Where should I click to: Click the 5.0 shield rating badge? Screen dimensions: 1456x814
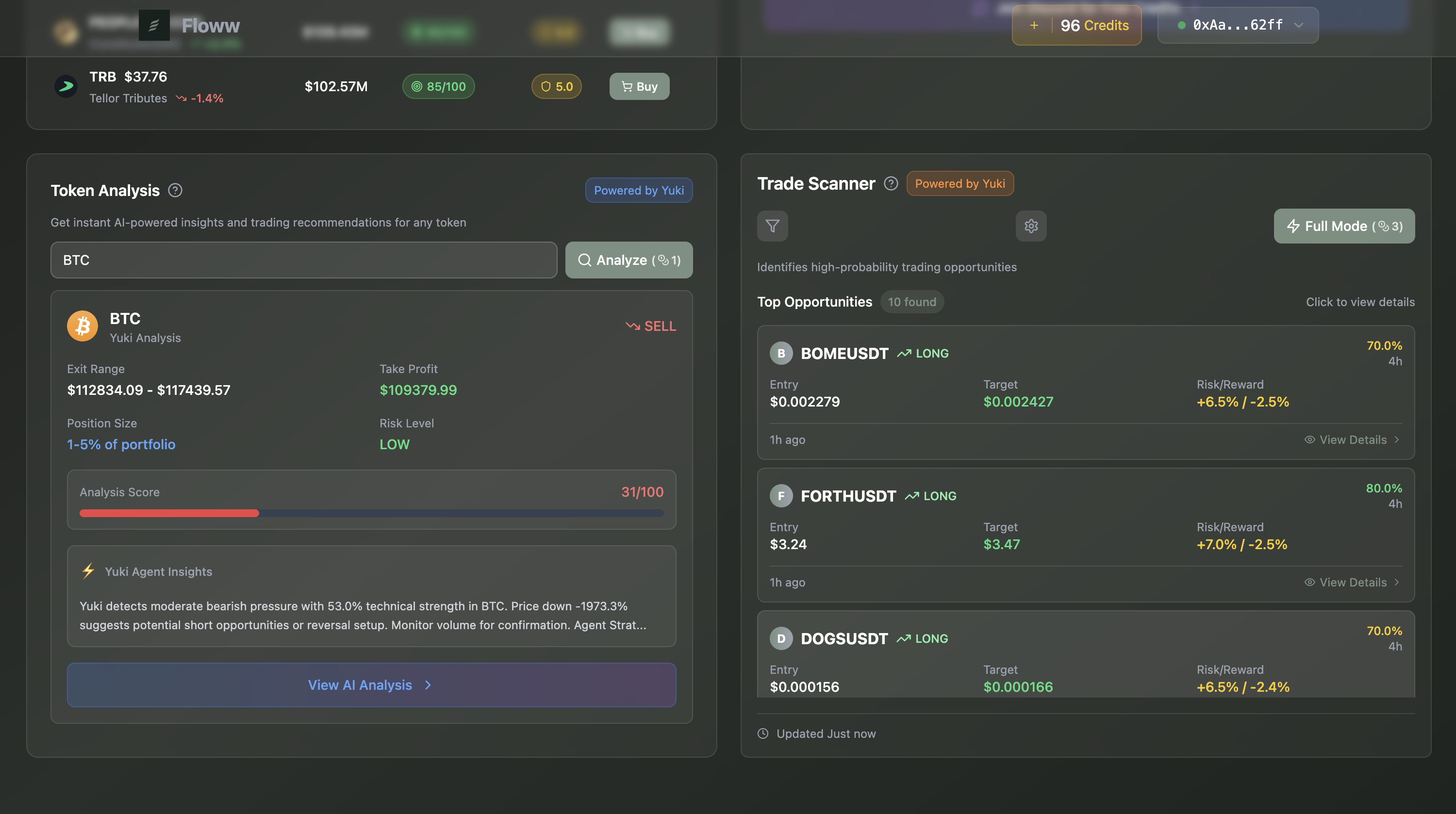556,86
